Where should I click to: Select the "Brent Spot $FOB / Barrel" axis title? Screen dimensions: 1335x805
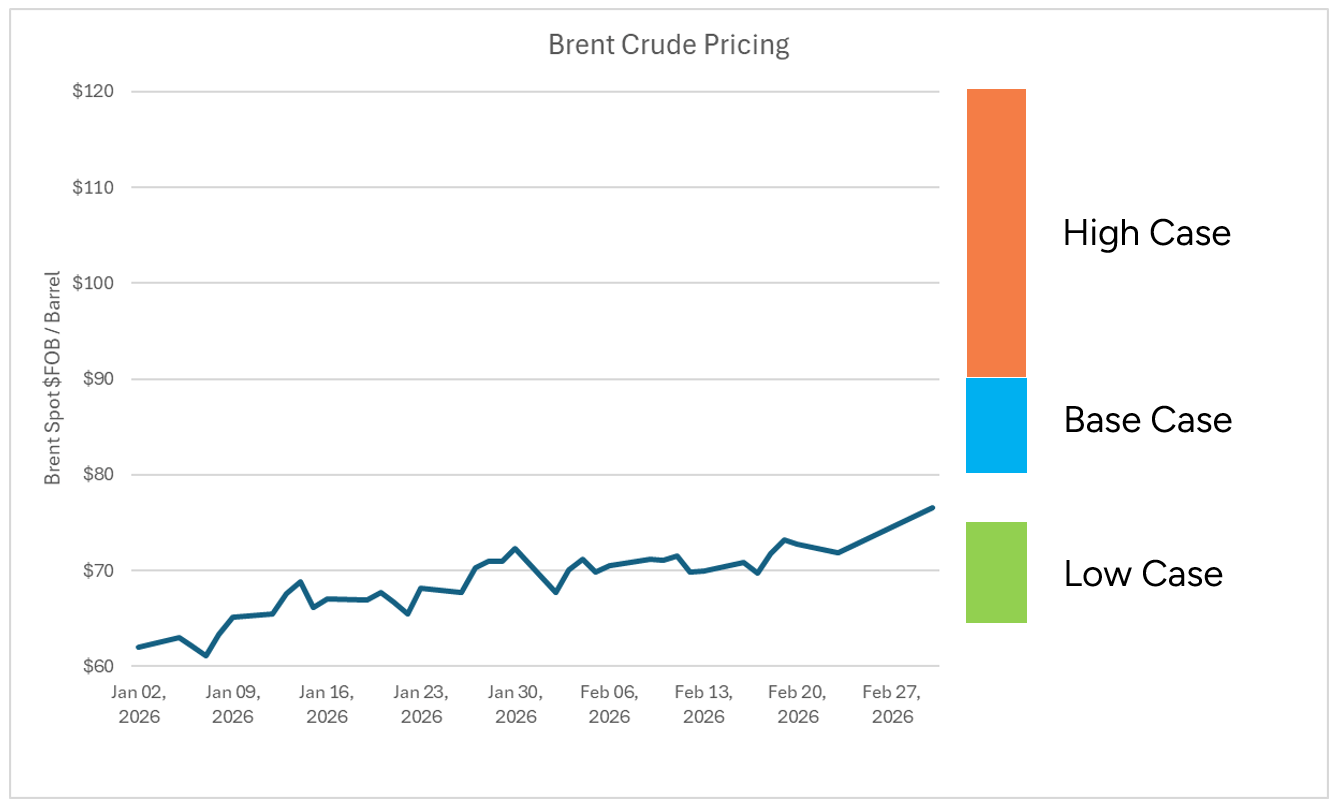53,378
